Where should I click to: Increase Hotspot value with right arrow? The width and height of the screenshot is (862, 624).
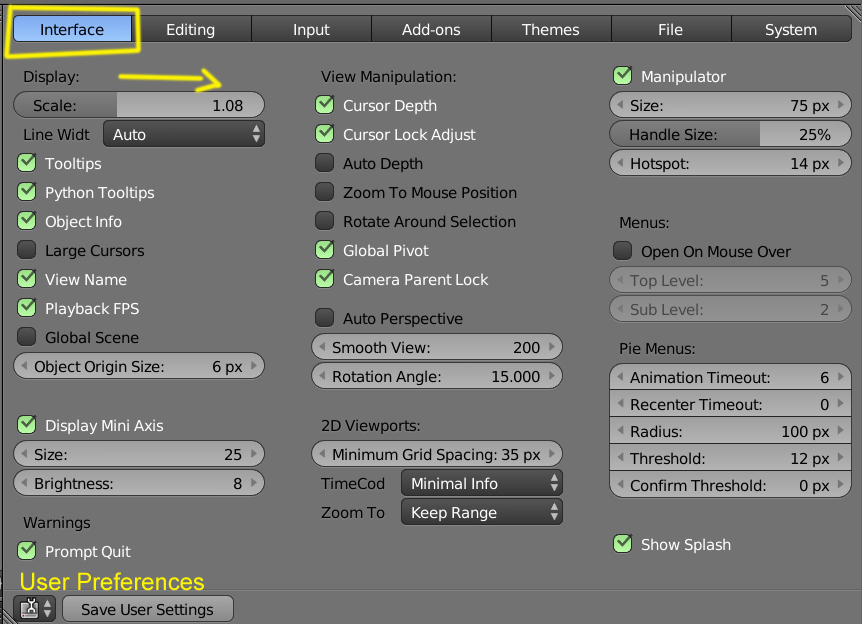click(x=843, y=163)
